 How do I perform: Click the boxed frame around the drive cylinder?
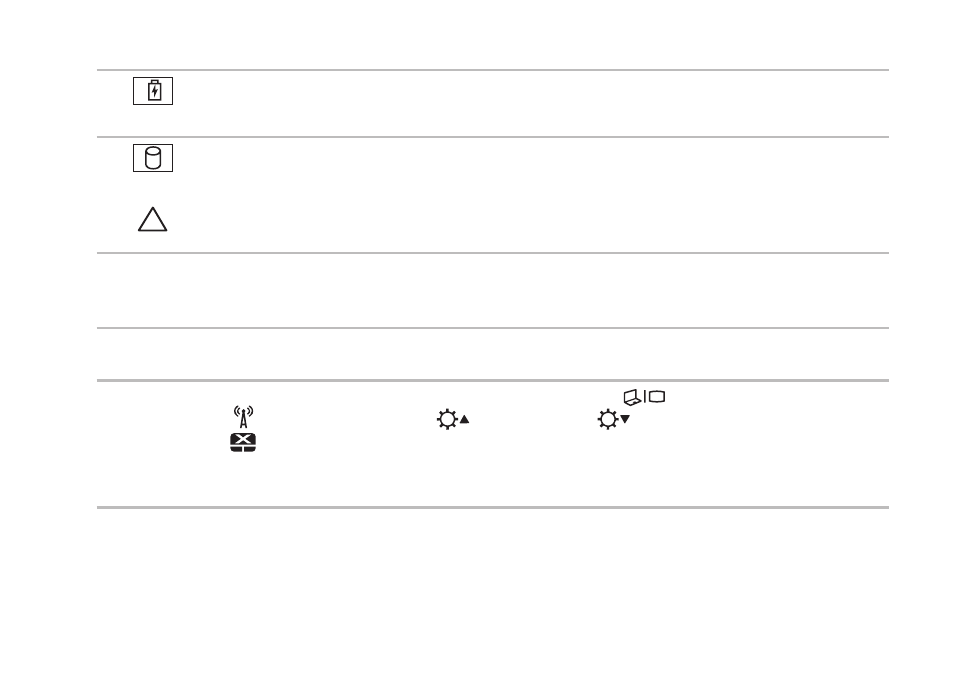pos(153,158)
